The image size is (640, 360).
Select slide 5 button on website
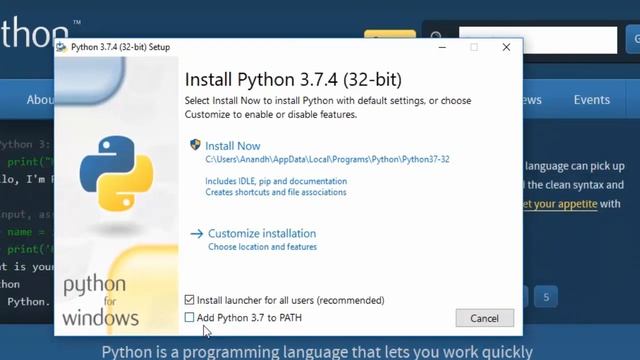click(x=546, y=297)
